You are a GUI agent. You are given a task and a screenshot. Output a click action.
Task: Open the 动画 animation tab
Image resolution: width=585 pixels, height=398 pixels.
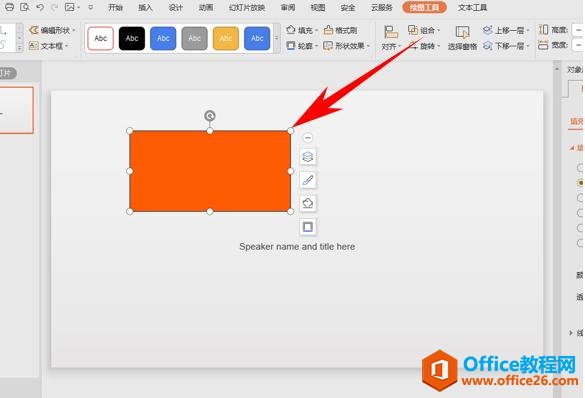click(x=206, y=7)
